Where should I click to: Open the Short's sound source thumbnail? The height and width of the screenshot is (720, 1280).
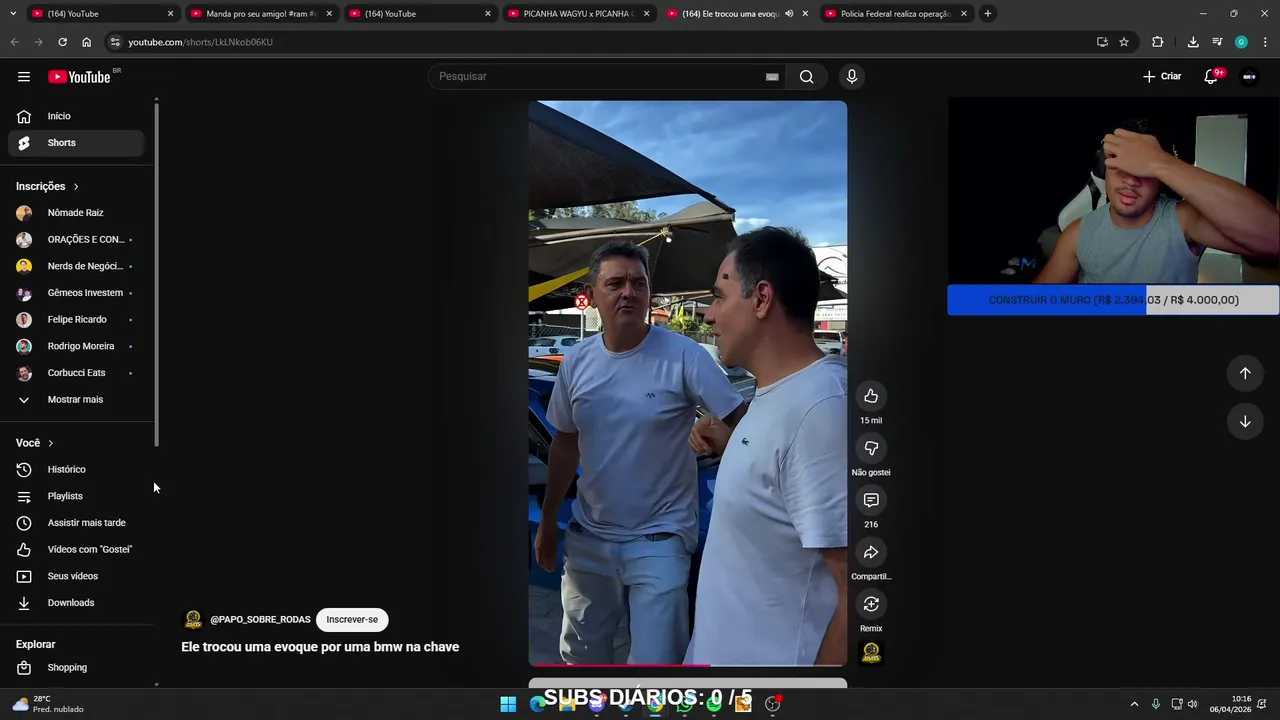(871, 653)
